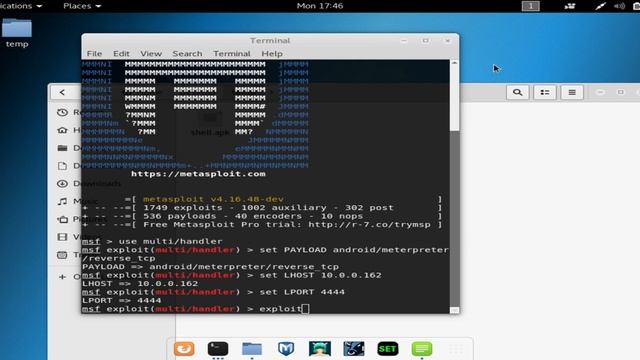Open the Search menu in Terminal
640x360 pixels.
coord(187,53)
